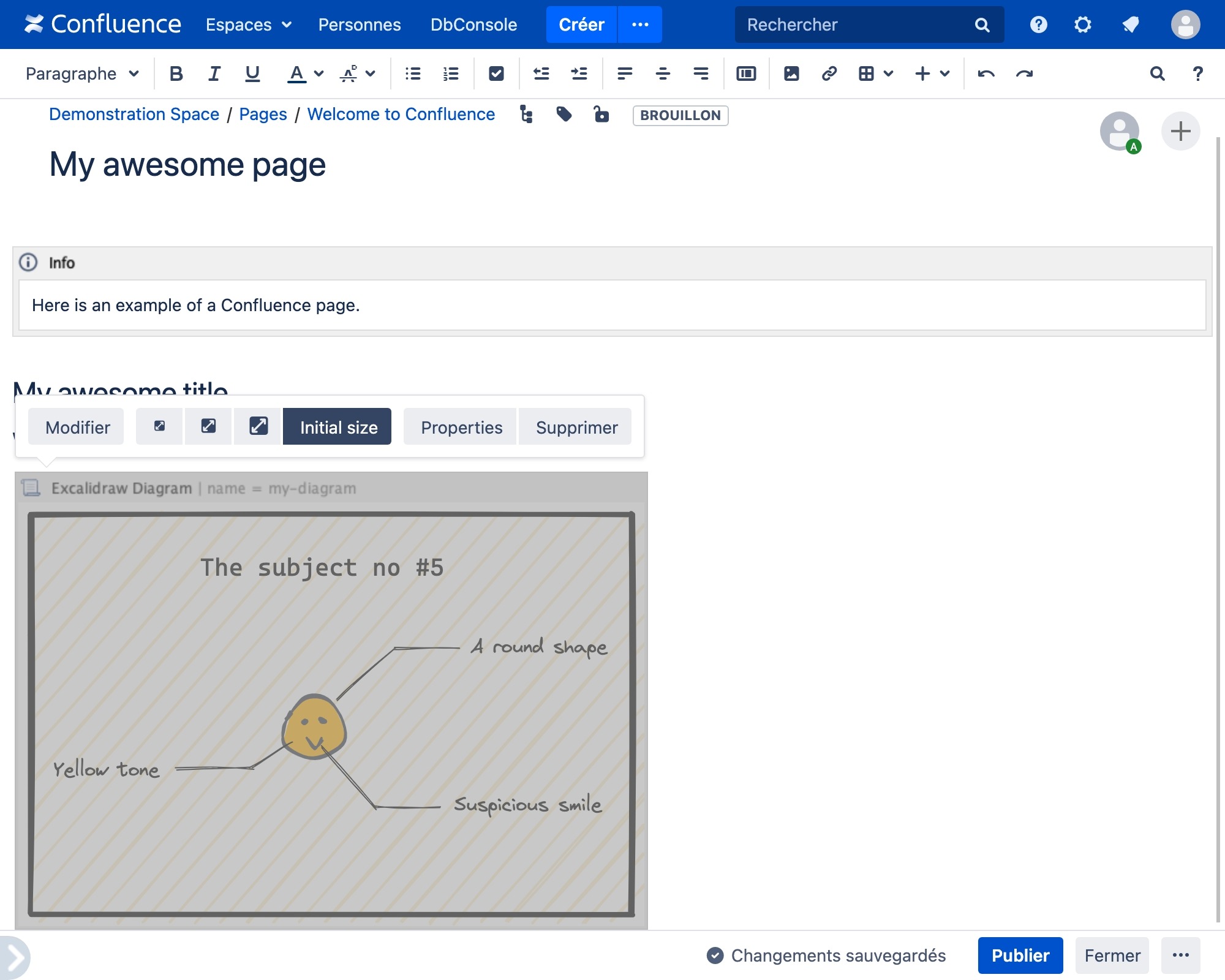This screenshot has height=980, width=1225.
Task: Open the page layout tool
Action: (746, 73)
